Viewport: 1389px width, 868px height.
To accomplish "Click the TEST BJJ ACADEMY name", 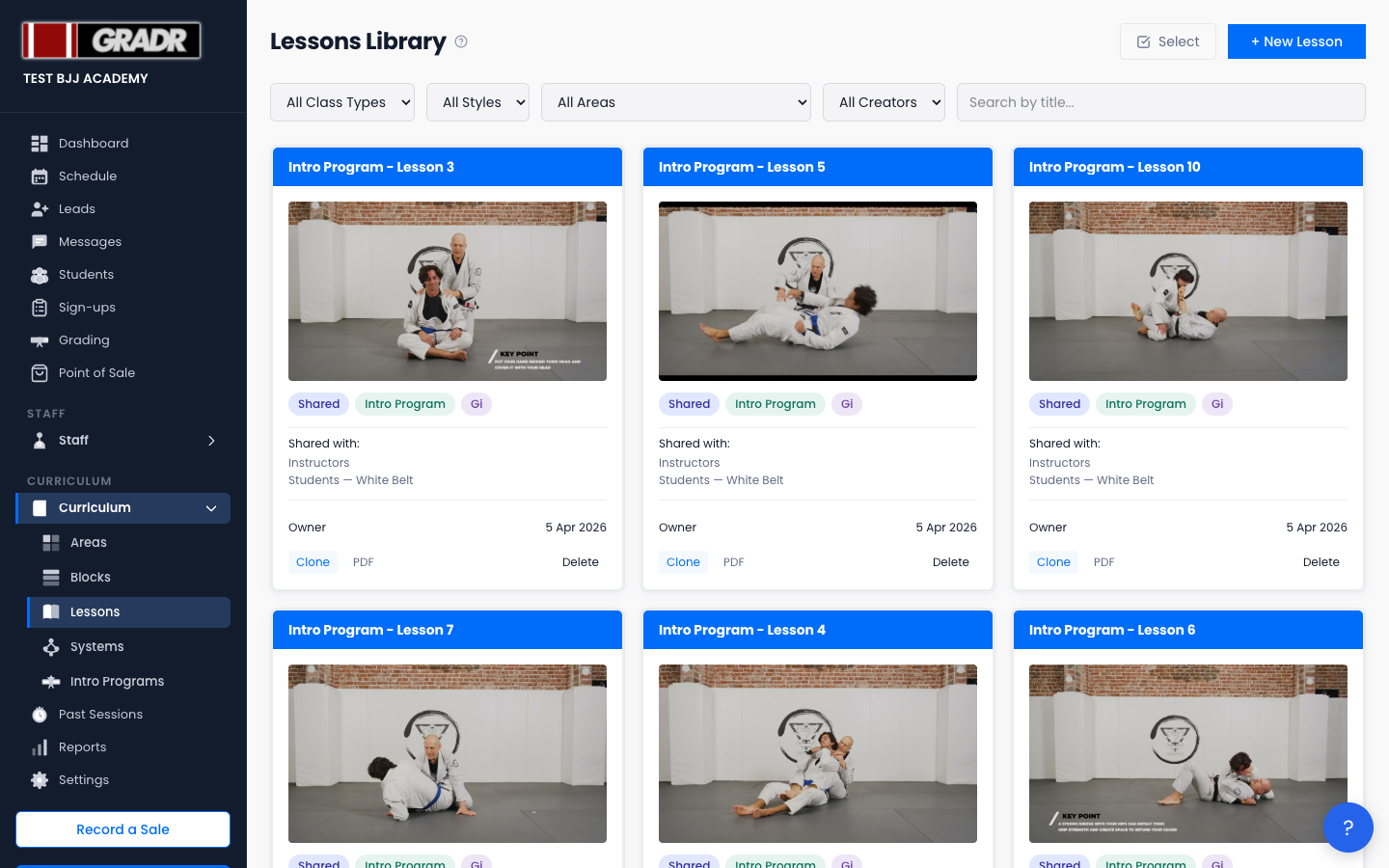I will 86,79.
